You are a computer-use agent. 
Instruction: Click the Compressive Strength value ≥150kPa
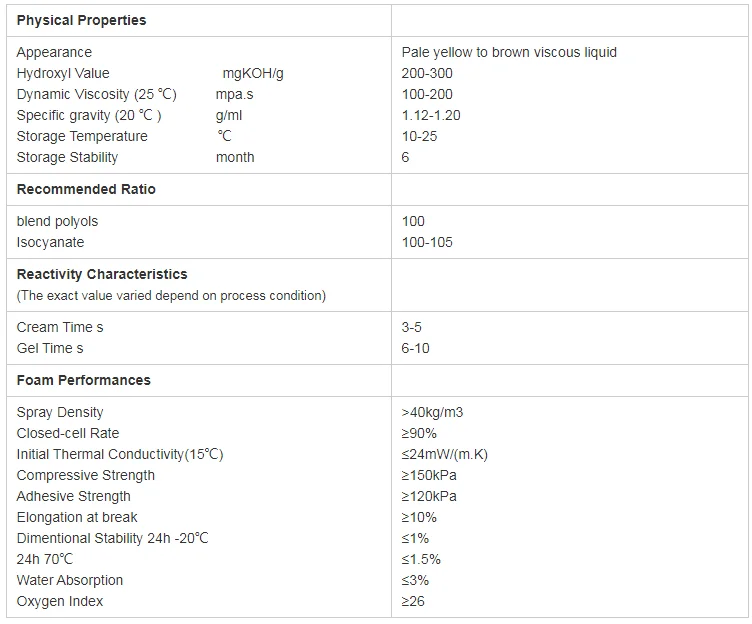429,475
